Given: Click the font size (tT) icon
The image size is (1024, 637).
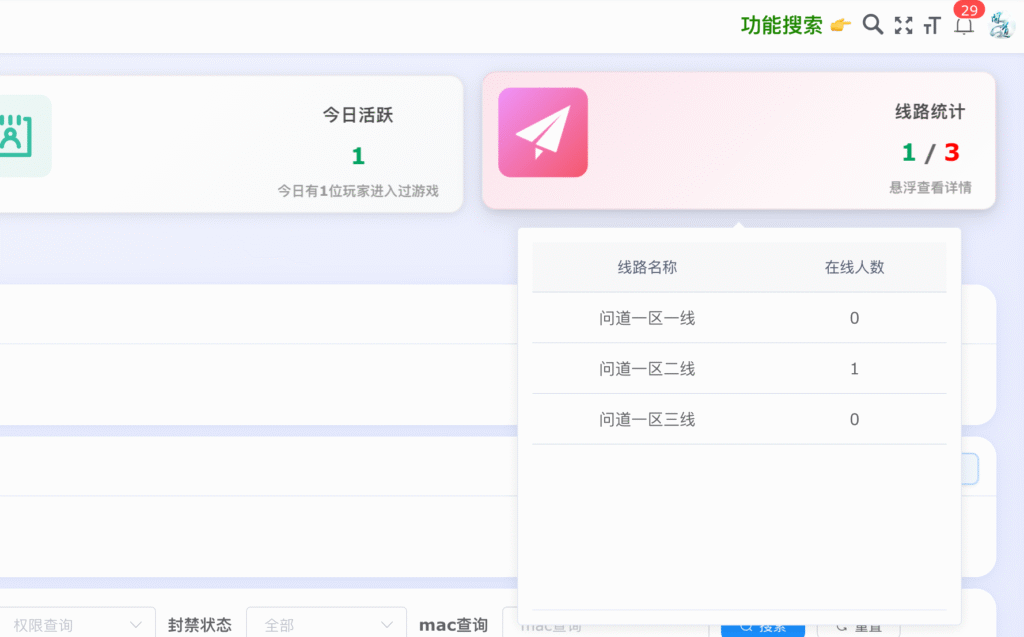Looking at the screenshot, I should tap(932, 24).
